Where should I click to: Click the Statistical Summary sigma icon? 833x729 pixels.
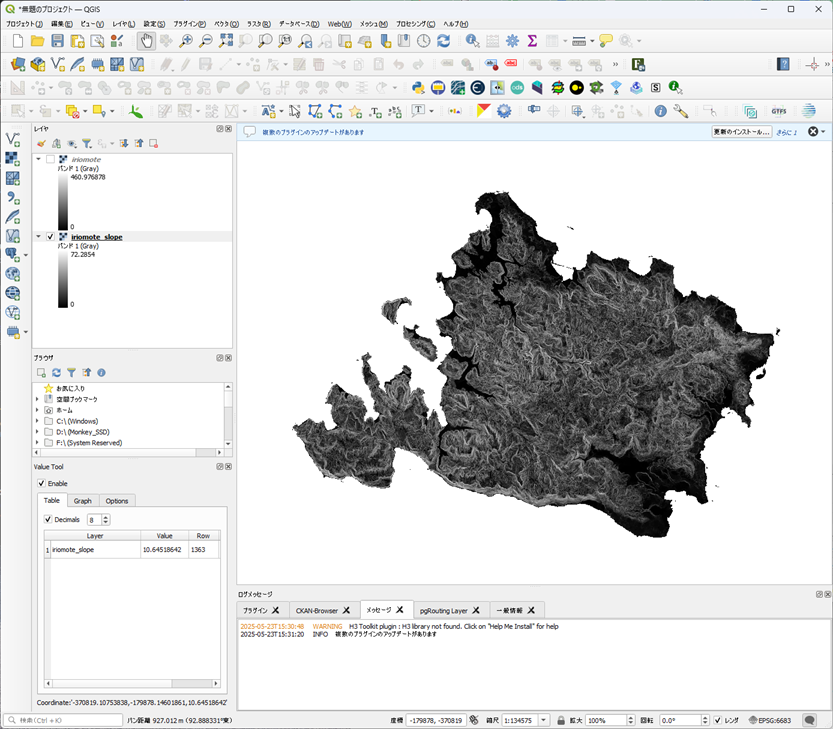coord(532,41)
